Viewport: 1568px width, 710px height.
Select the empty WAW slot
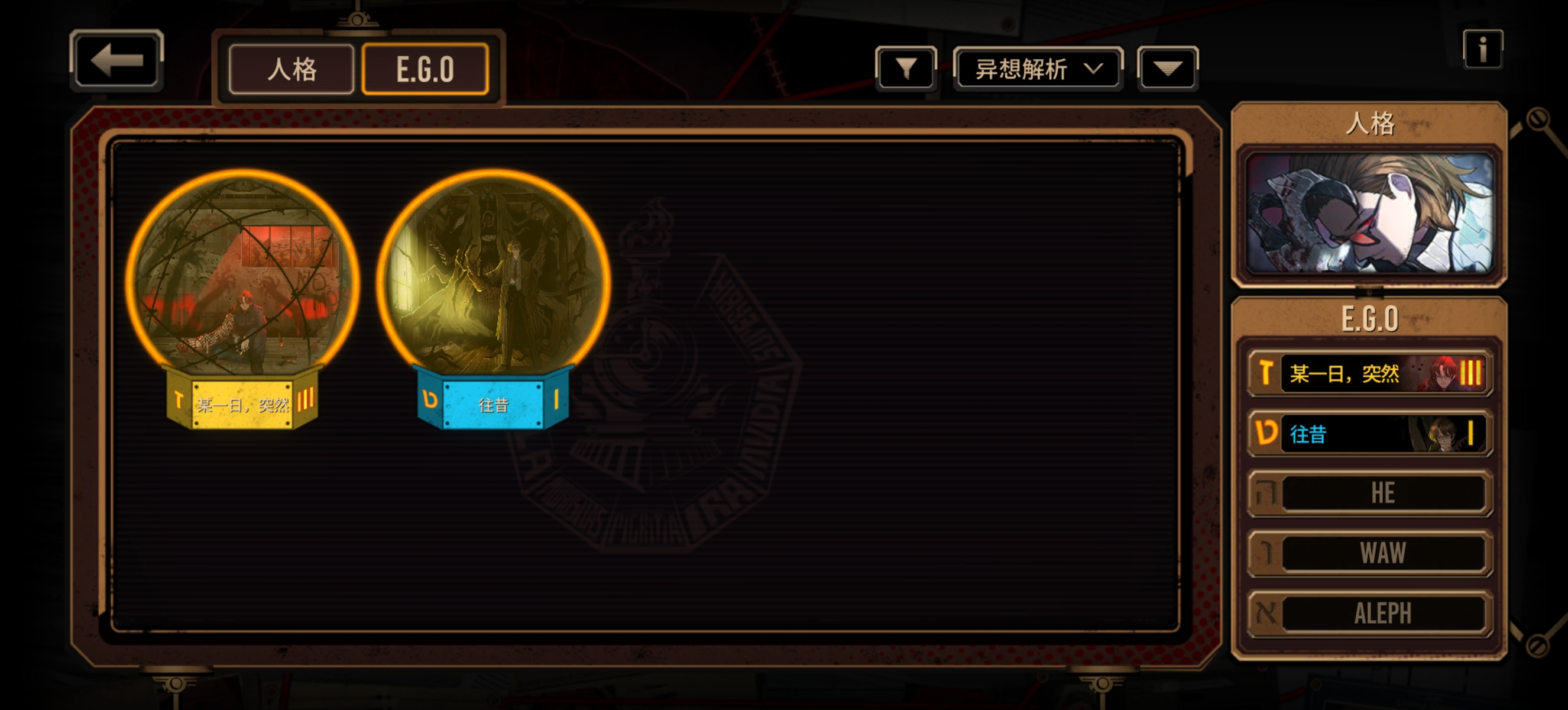(x=1369, y=554)
